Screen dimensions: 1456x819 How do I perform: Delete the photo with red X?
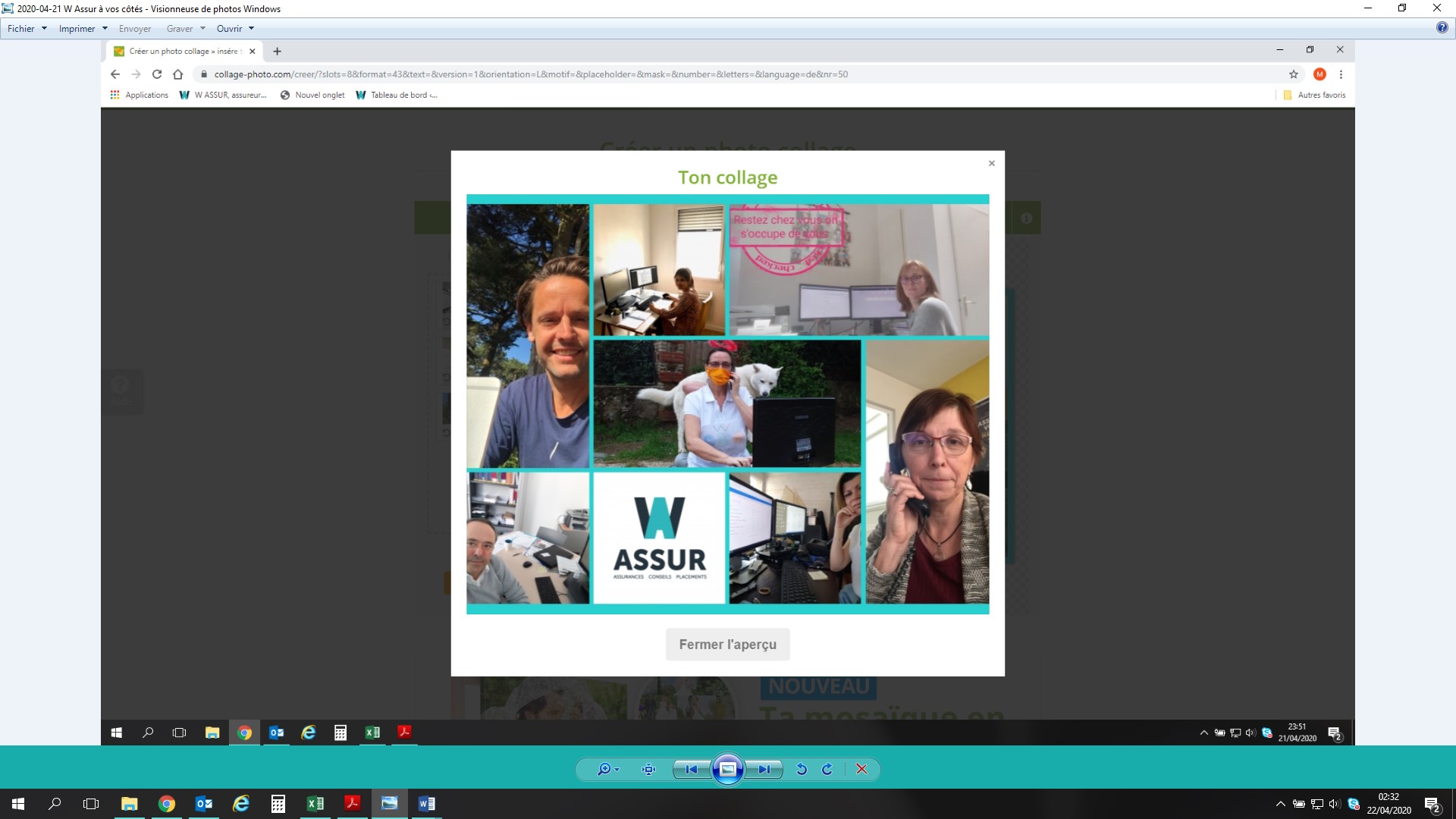[x=861, y=769]
